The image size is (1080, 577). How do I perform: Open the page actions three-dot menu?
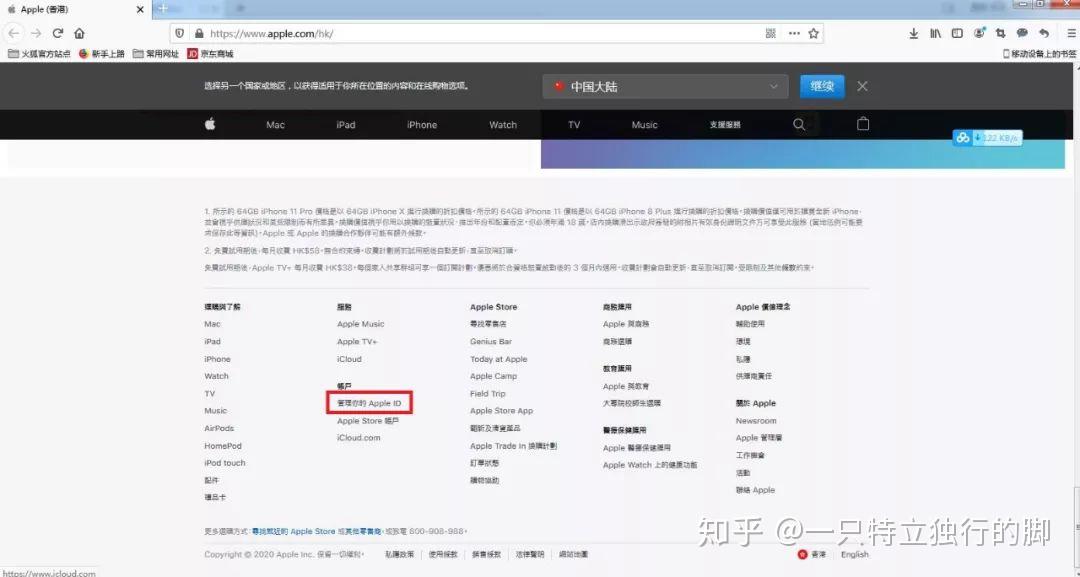pos(794,33)
